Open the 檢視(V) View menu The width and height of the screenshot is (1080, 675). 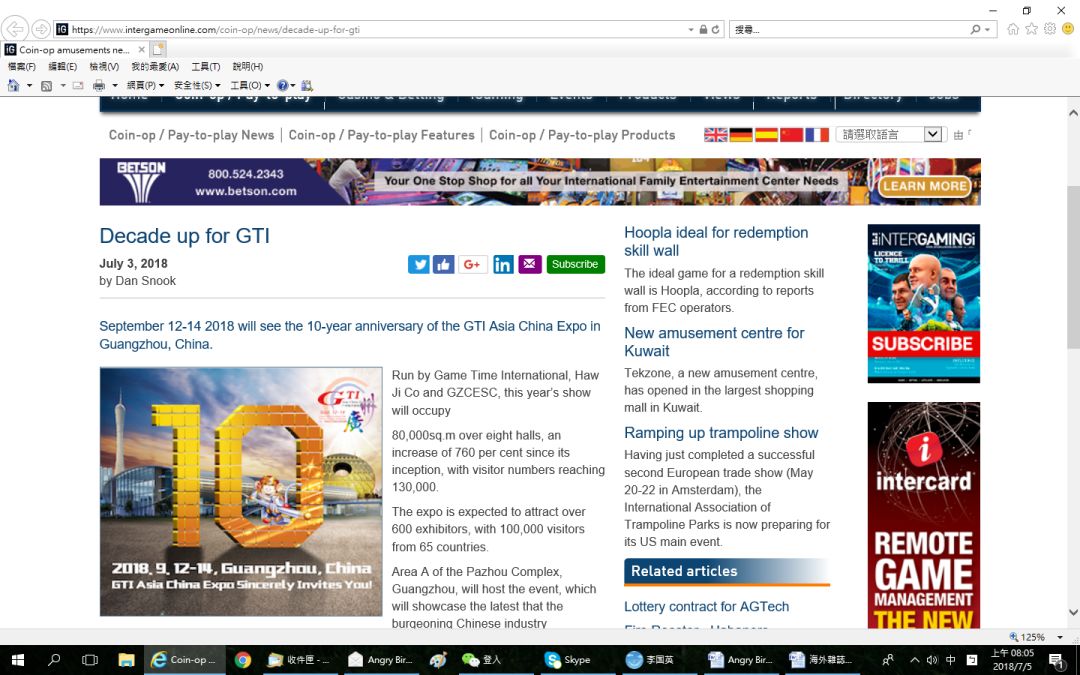click(x=104, y=67)
